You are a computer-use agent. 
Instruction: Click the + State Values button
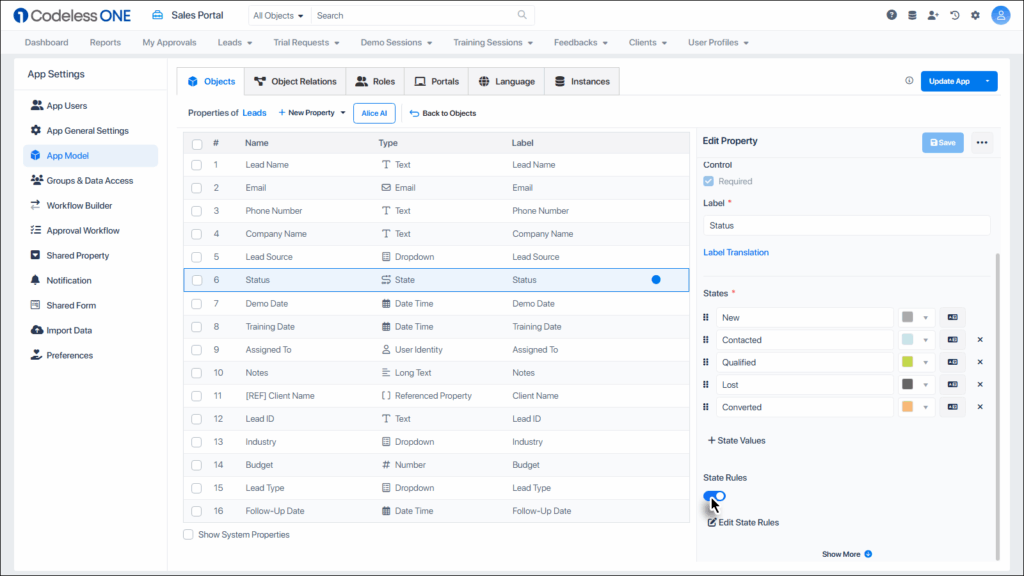coord(738,440)
